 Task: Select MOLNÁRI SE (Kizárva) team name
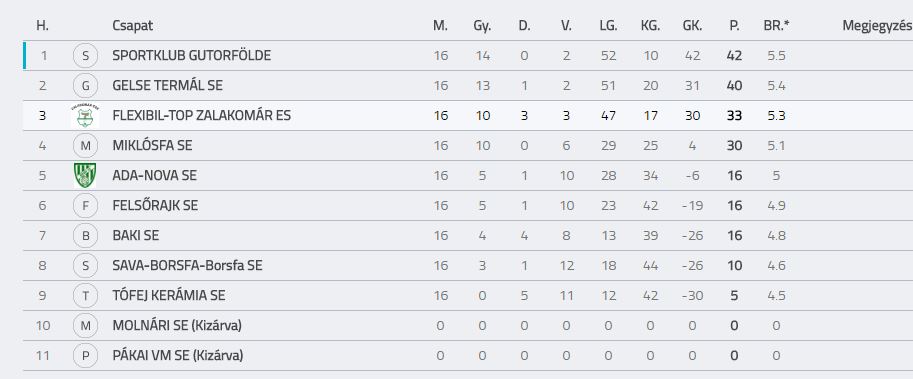(x=177, y=325)
